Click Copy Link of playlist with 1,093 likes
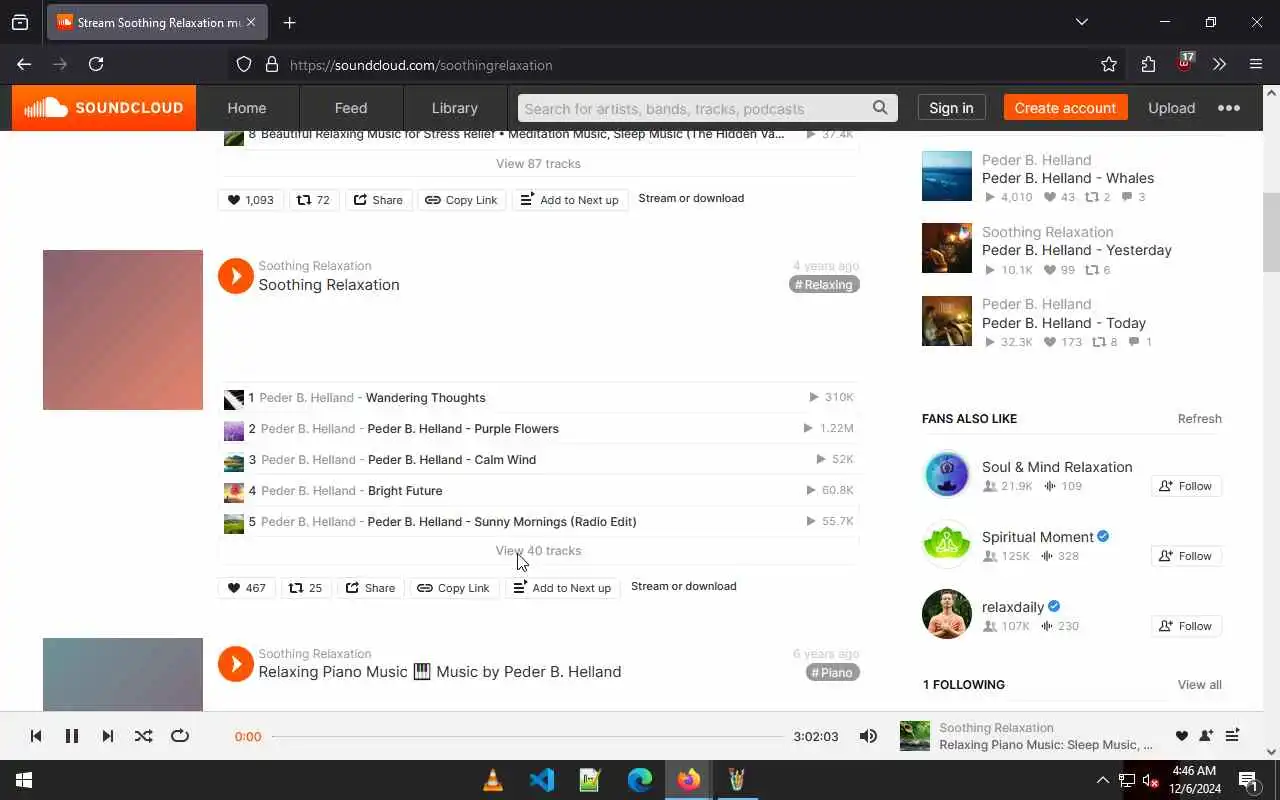 click(462, 200)
